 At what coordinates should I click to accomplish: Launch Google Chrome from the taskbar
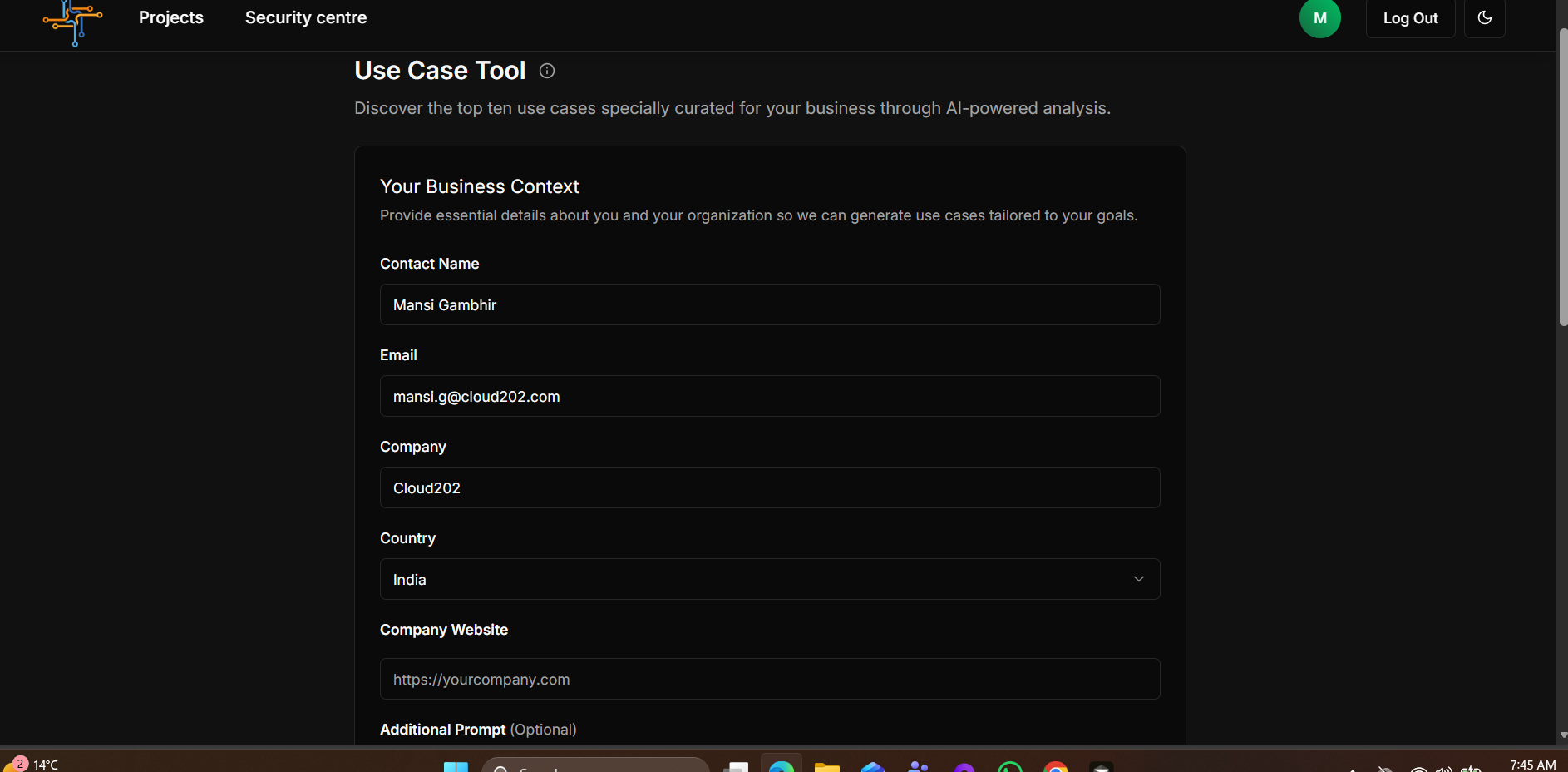(x=1056, y=766)
